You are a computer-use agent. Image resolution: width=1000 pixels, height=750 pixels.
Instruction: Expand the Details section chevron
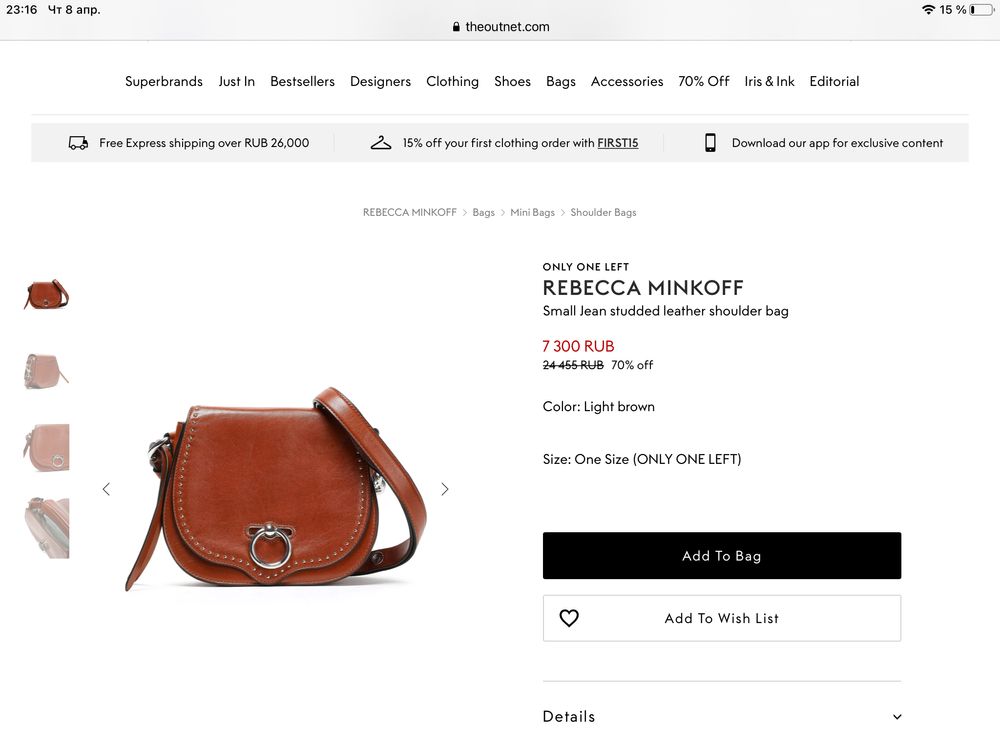pos(897,717)
